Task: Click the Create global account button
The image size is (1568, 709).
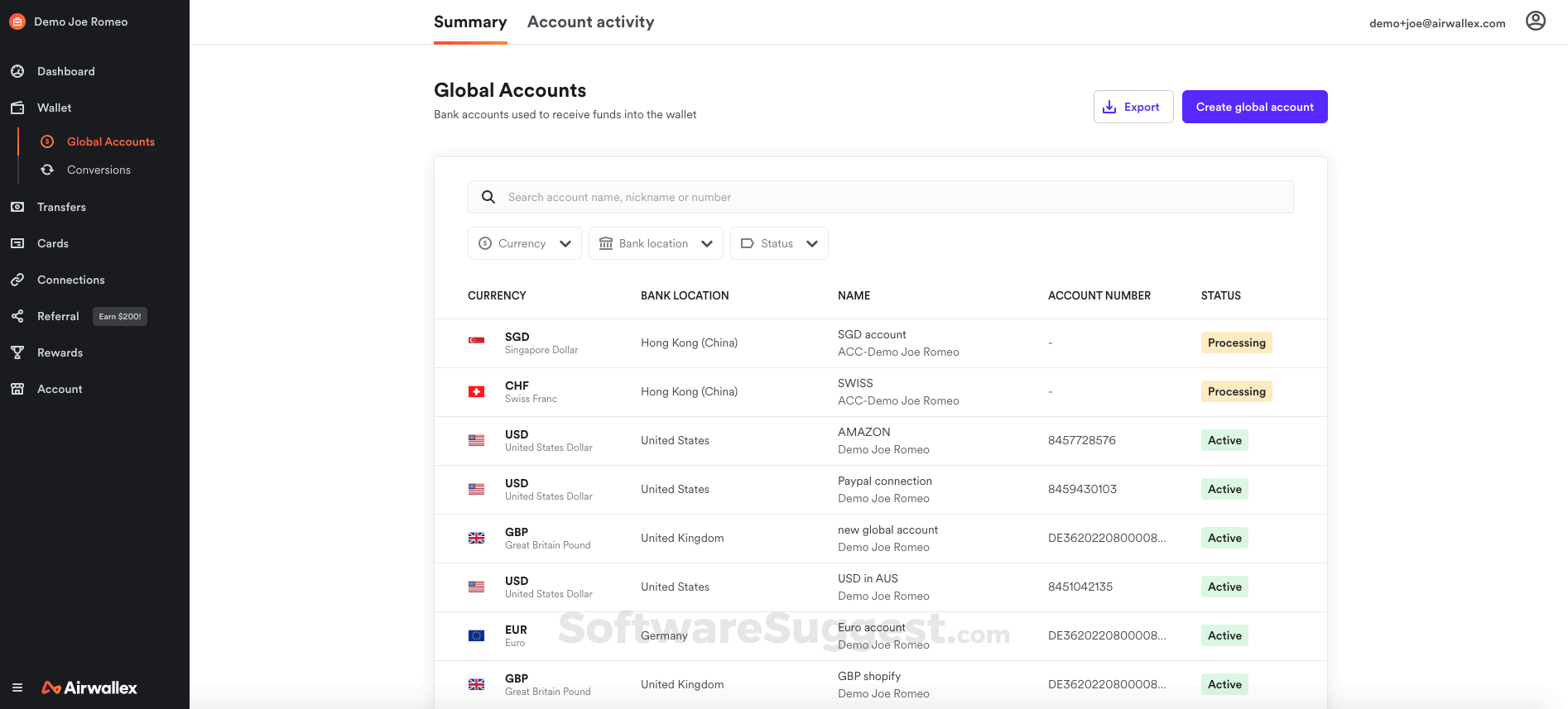Action: (1254, 107)
